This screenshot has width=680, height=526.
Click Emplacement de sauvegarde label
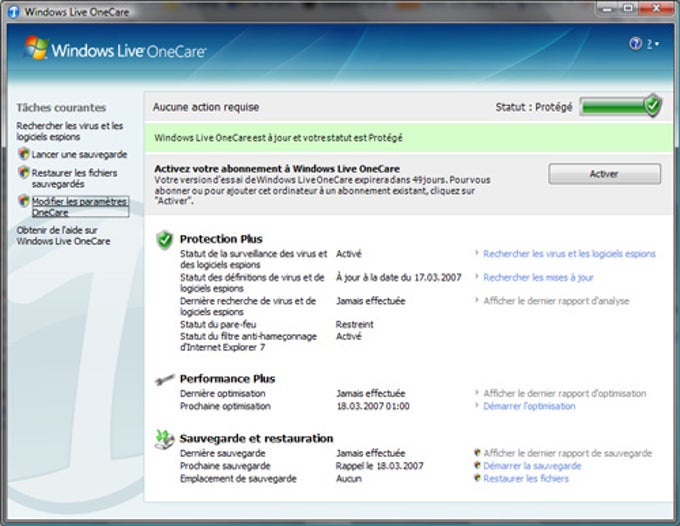click(x=238, y=479)
